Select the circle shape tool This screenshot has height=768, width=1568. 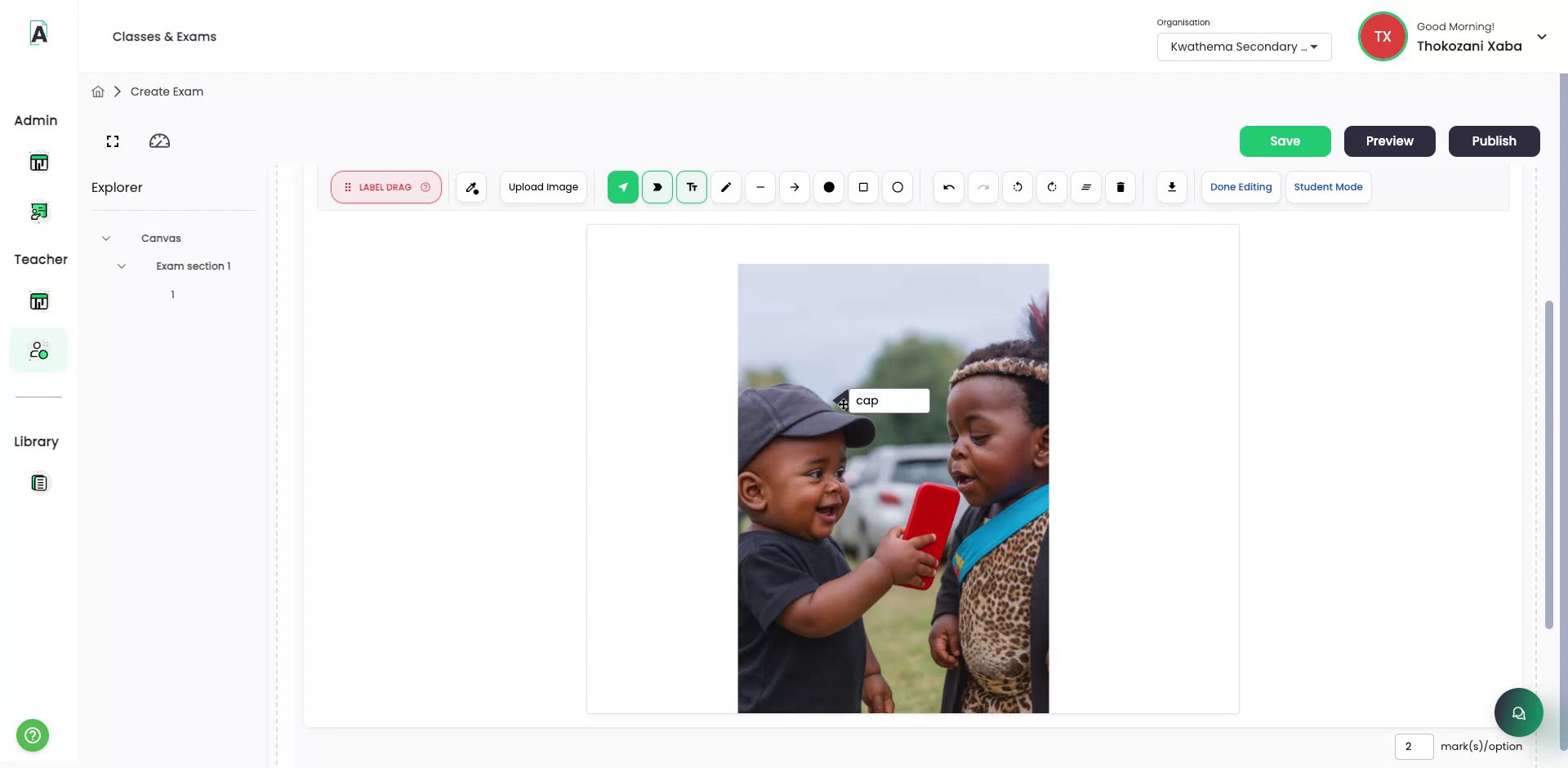[898, 187]
